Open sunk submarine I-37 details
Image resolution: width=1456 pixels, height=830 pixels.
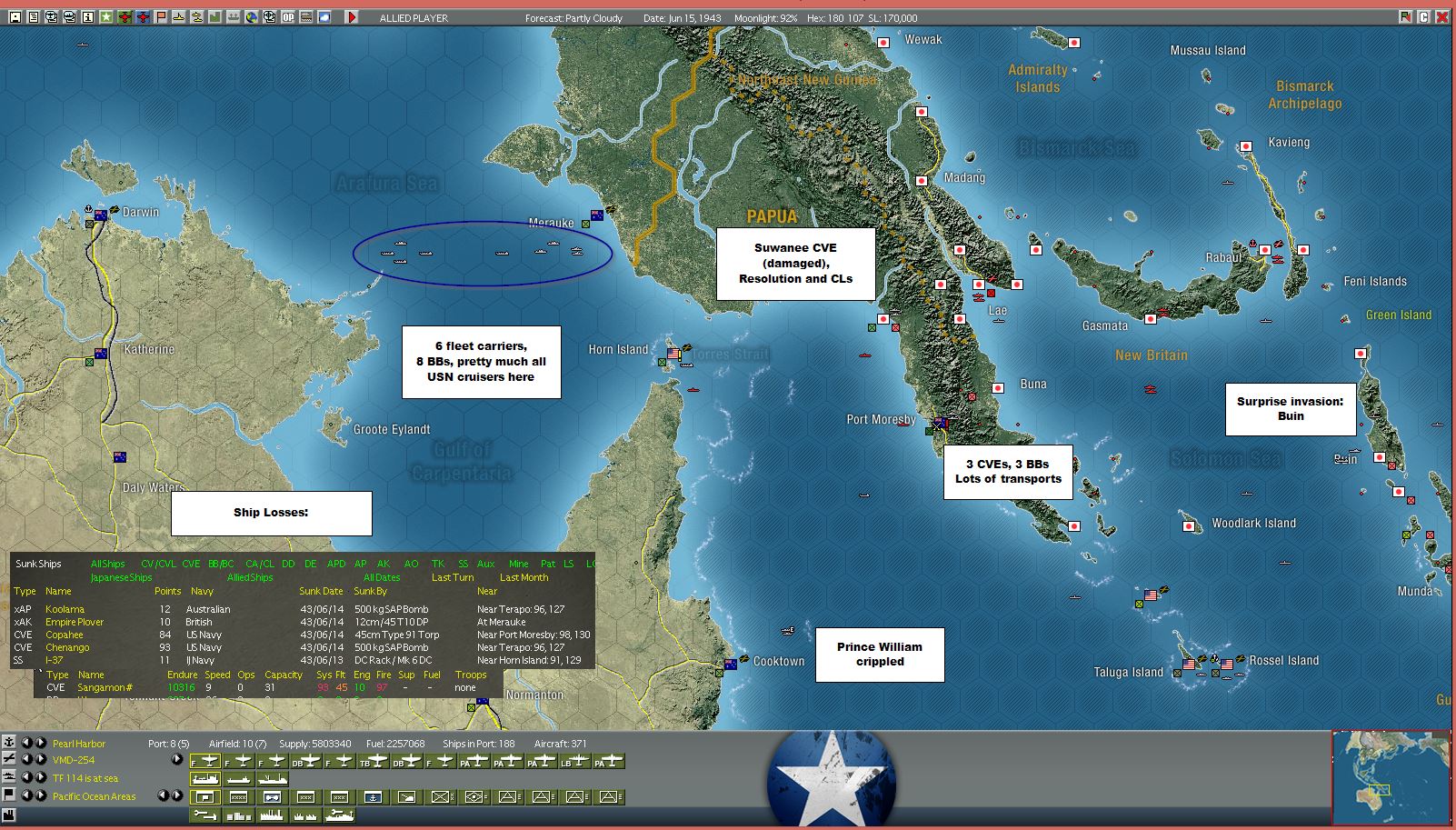[55, 660]
